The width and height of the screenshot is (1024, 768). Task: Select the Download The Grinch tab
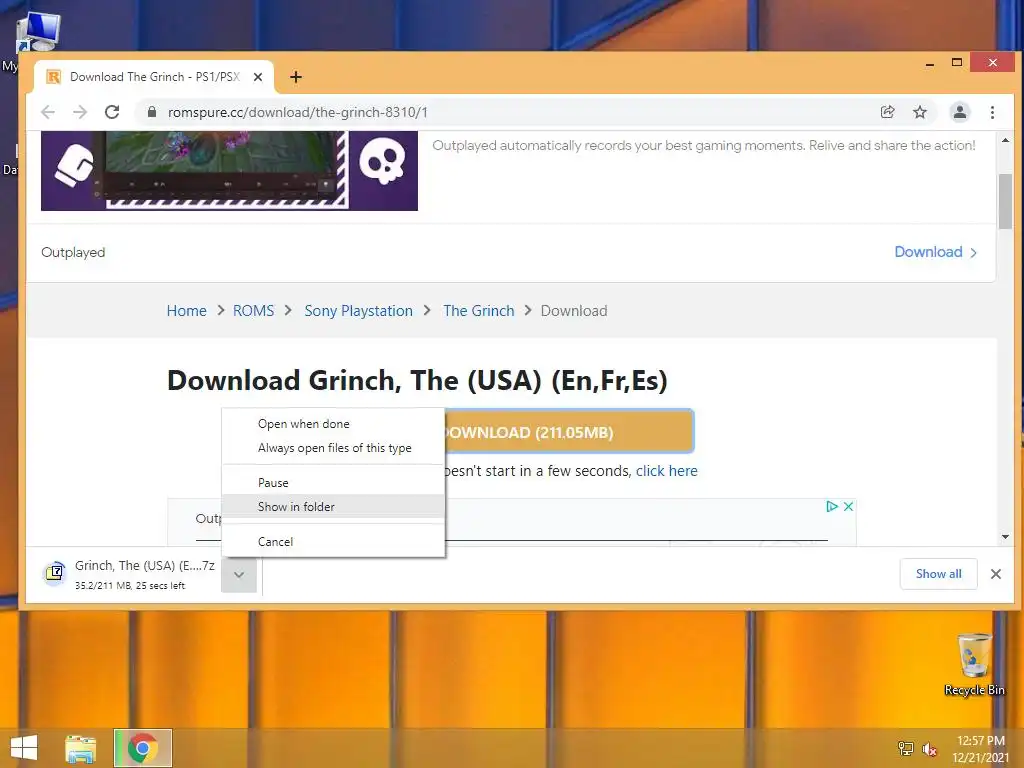click(155, 77)
